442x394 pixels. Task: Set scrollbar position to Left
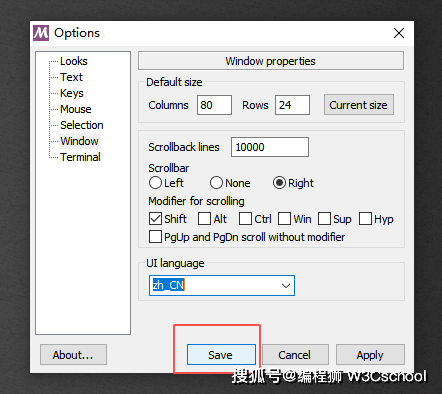click(155, 183)
